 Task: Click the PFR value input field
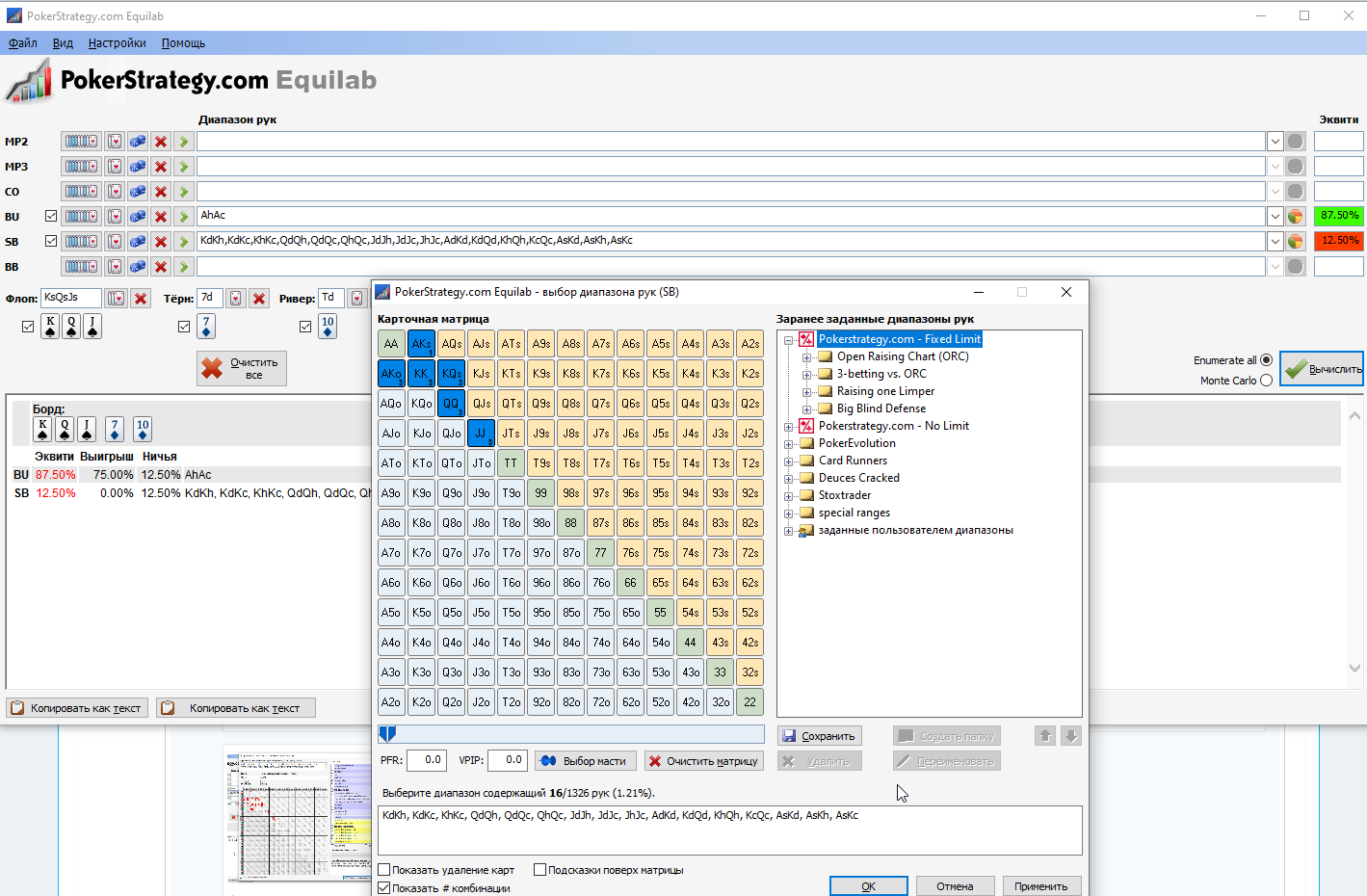426,760
